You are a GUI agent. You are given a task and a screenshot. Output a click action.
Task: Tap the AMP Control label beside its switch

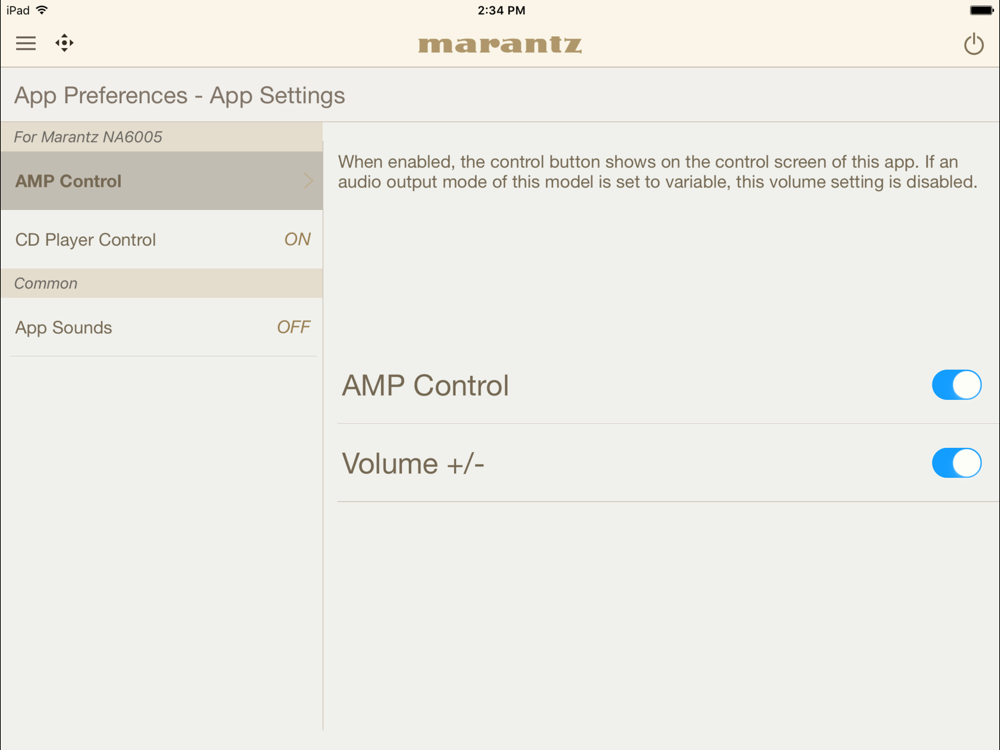click(425, 385)
